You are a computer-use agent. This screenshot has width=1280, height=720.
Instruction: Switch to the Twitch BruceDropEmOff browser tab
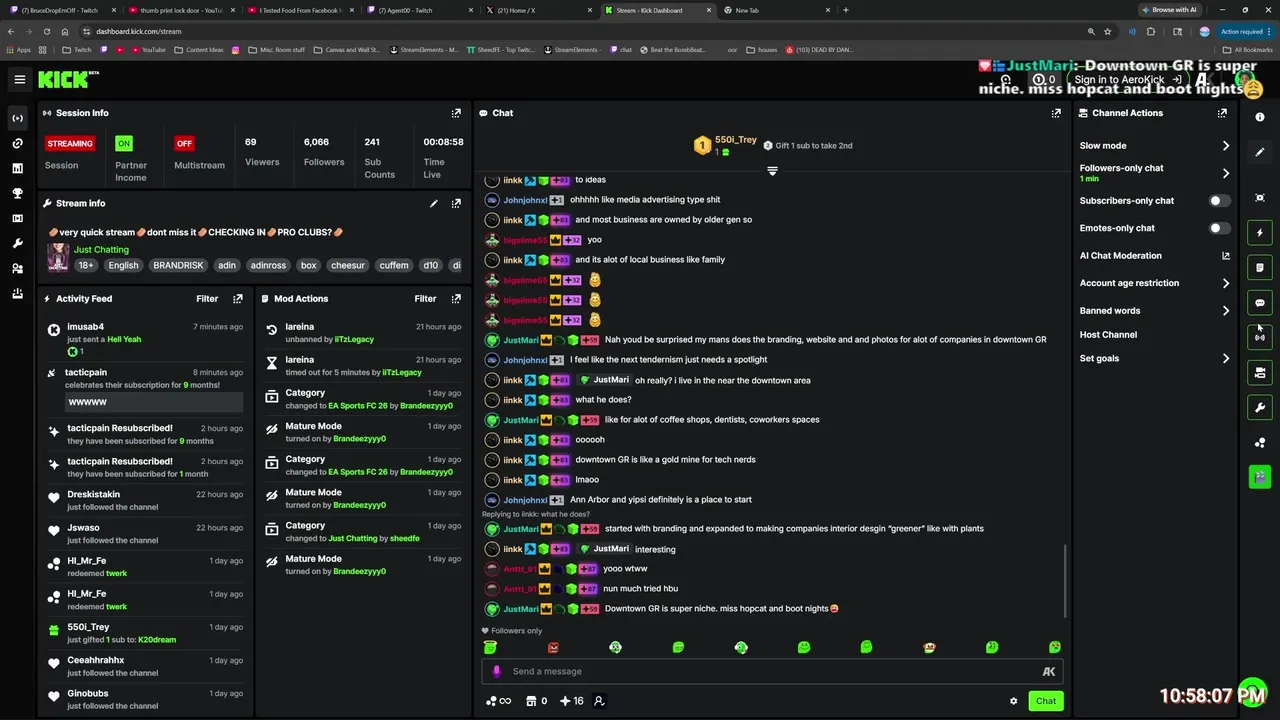[64, 10]
